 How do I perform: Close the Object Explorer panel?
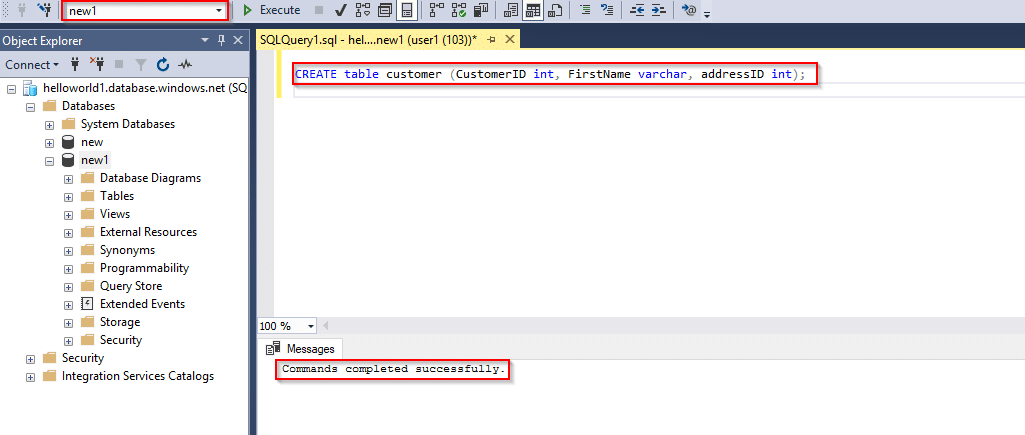tap(238, 41)
